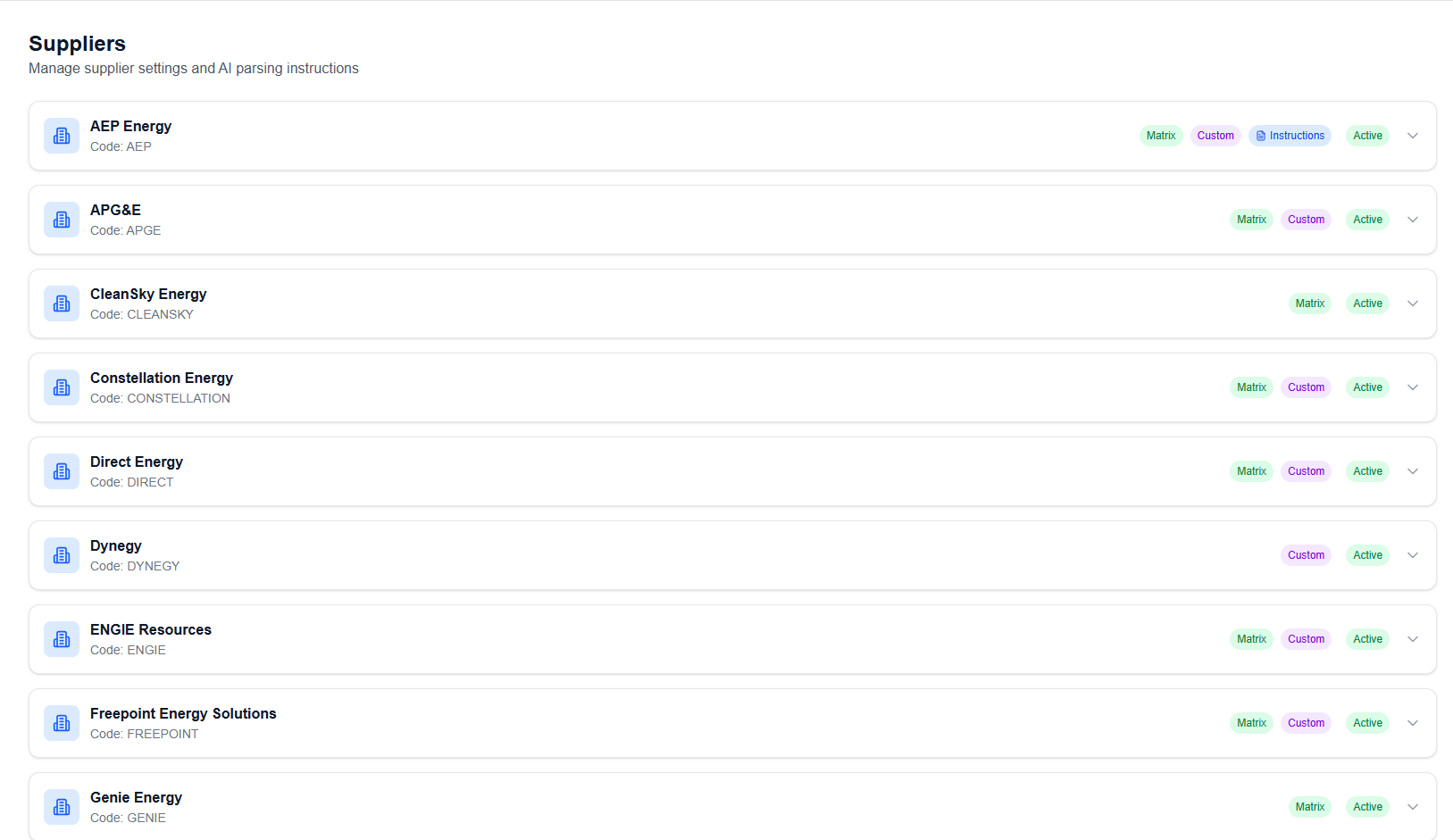The image size is (1453, 840).
Task: Click Direct Energy's Matrix badge
Action: pyautogui.click(x=1251, y=471)
